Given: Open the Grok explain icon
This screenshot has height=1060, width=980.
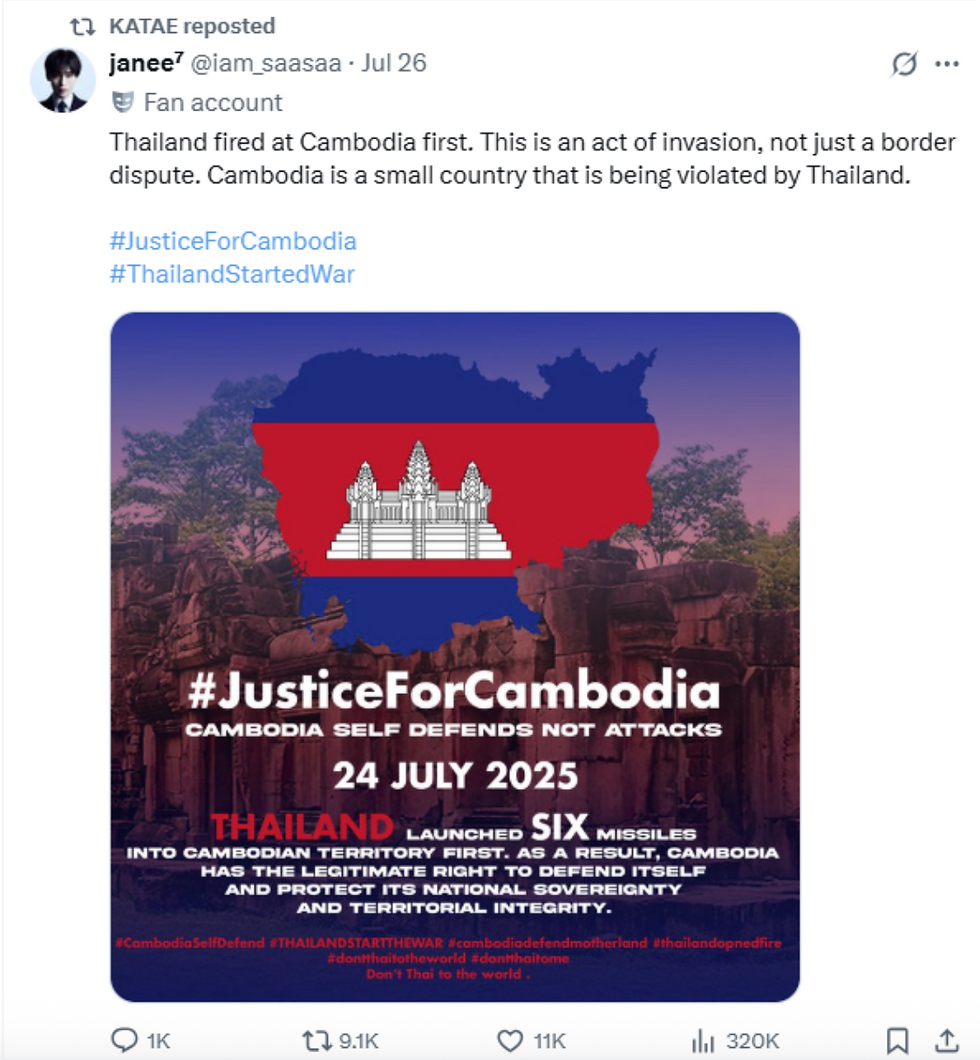Looking at the screenshot, I should [x=904, y=64].
